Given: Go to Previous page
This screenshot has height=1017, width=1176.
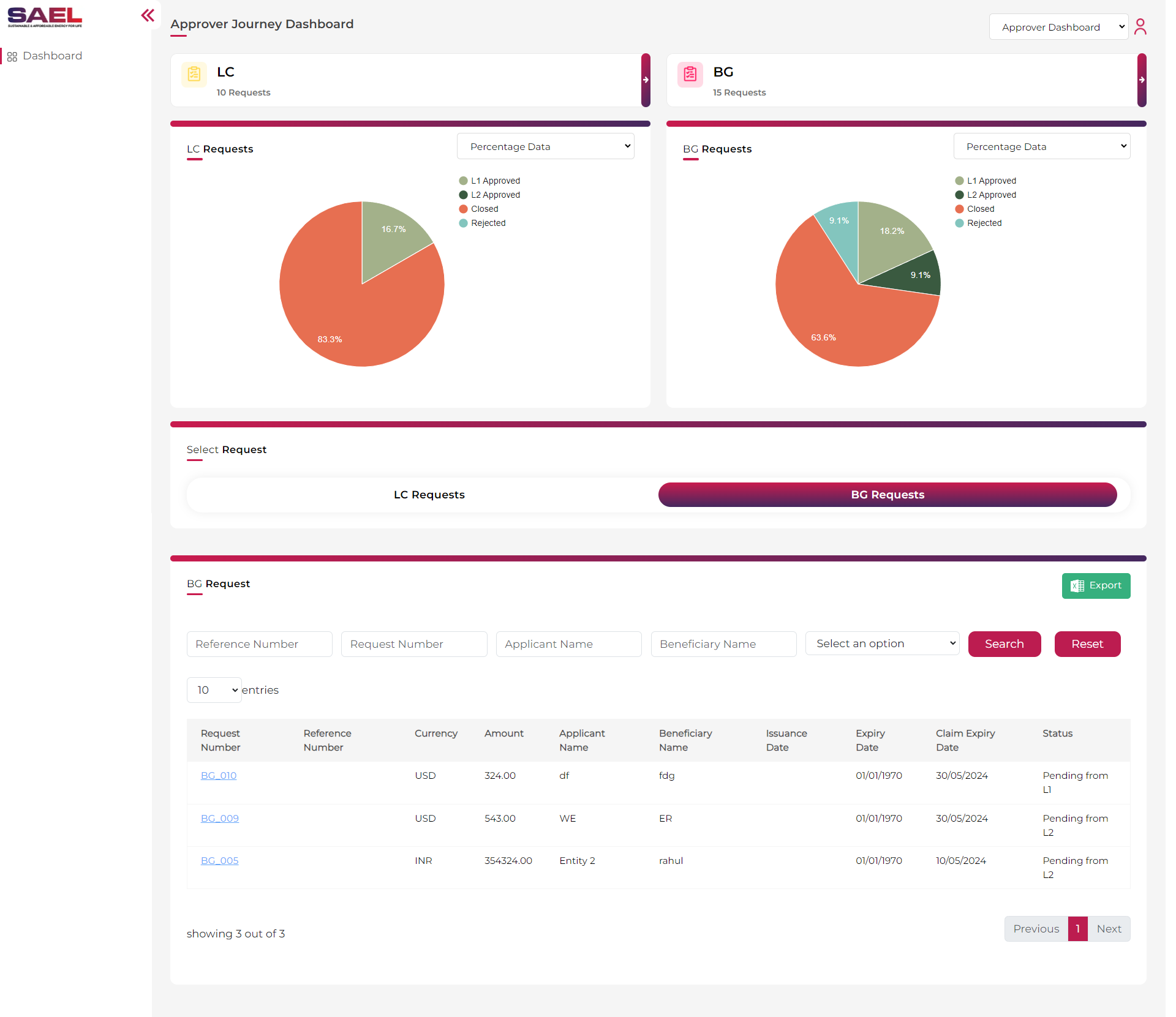Looking at the screenshot, I should (x=1036, y=929).
